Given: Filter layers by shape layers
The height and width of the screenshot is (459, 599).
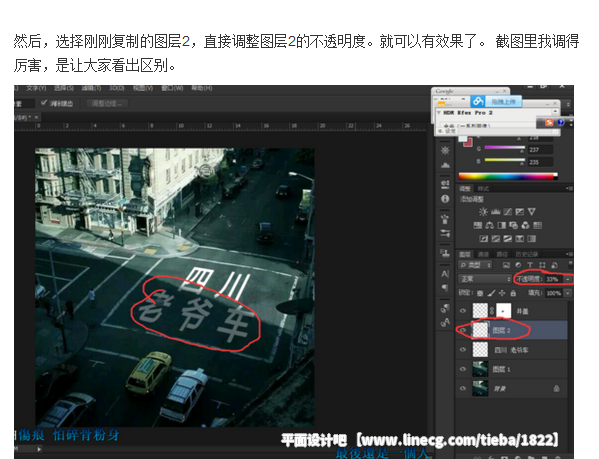Looking at the screenshot, I should point(542,265).
